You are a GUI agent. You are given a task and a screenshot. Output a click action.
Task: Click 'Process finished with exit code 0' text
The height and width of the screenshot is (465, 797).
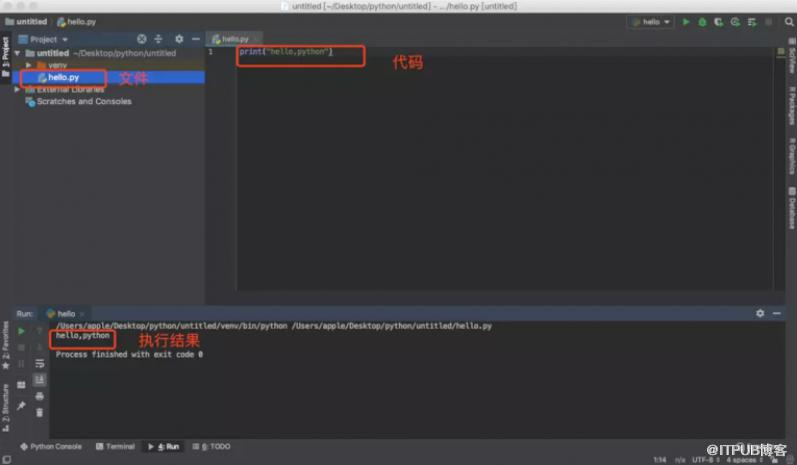[x=129, y=354]
